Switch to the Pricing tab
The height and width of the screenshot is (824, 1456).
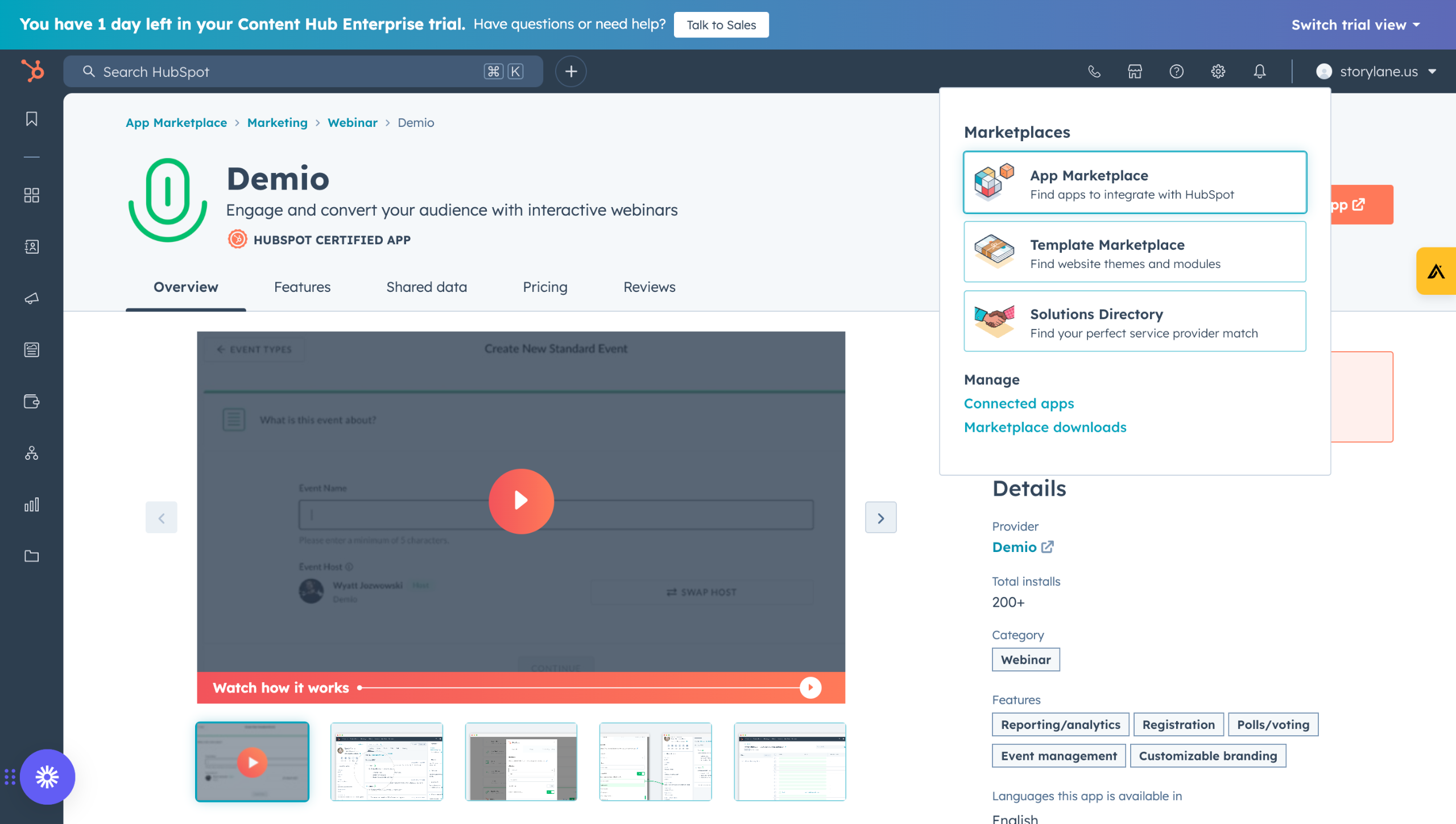545,287
